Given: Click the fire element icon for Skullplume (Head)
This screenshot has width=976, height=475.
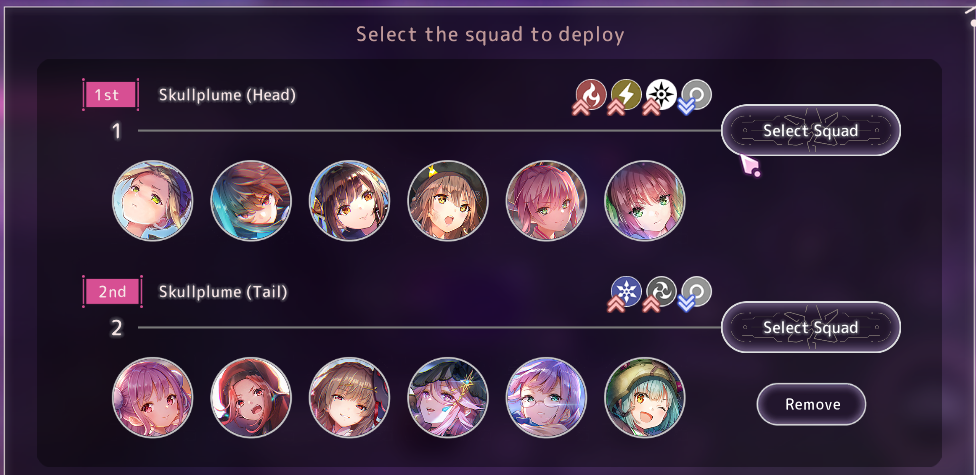Looking at the screenshot, I should 591,95.
